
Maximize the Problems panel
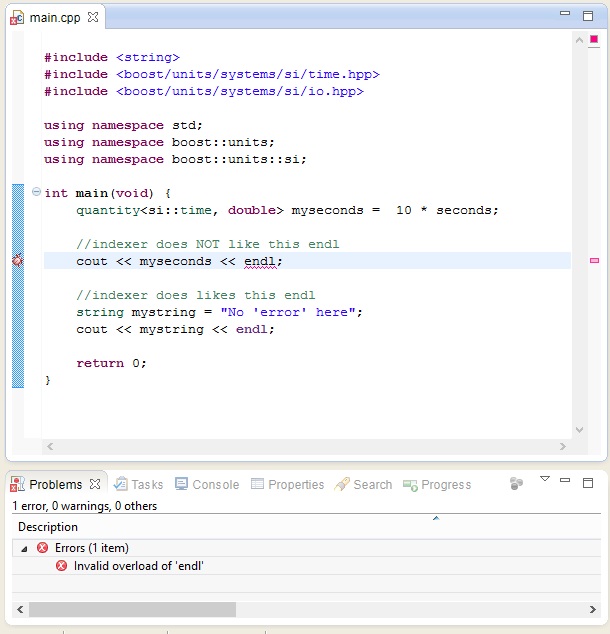point(588,483)
